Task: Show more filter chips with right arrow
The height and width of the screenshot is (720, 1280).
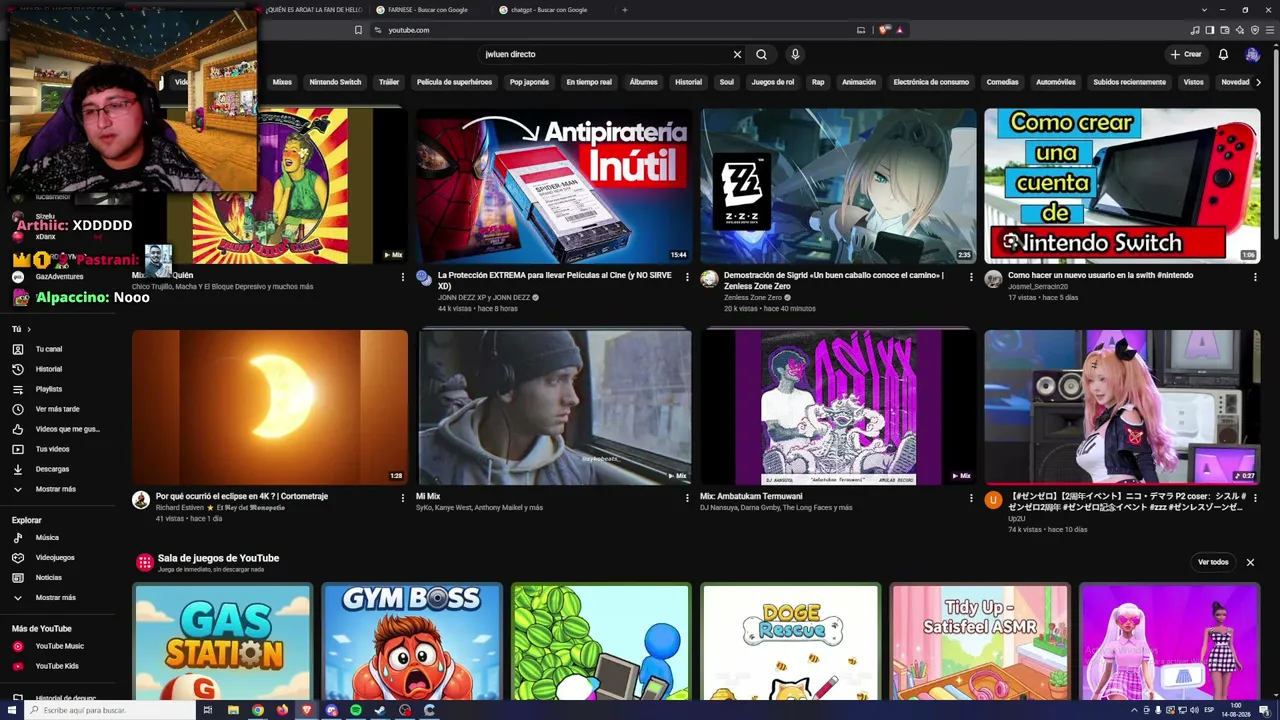Action: pyautogui.click(x=1258, y=82)
